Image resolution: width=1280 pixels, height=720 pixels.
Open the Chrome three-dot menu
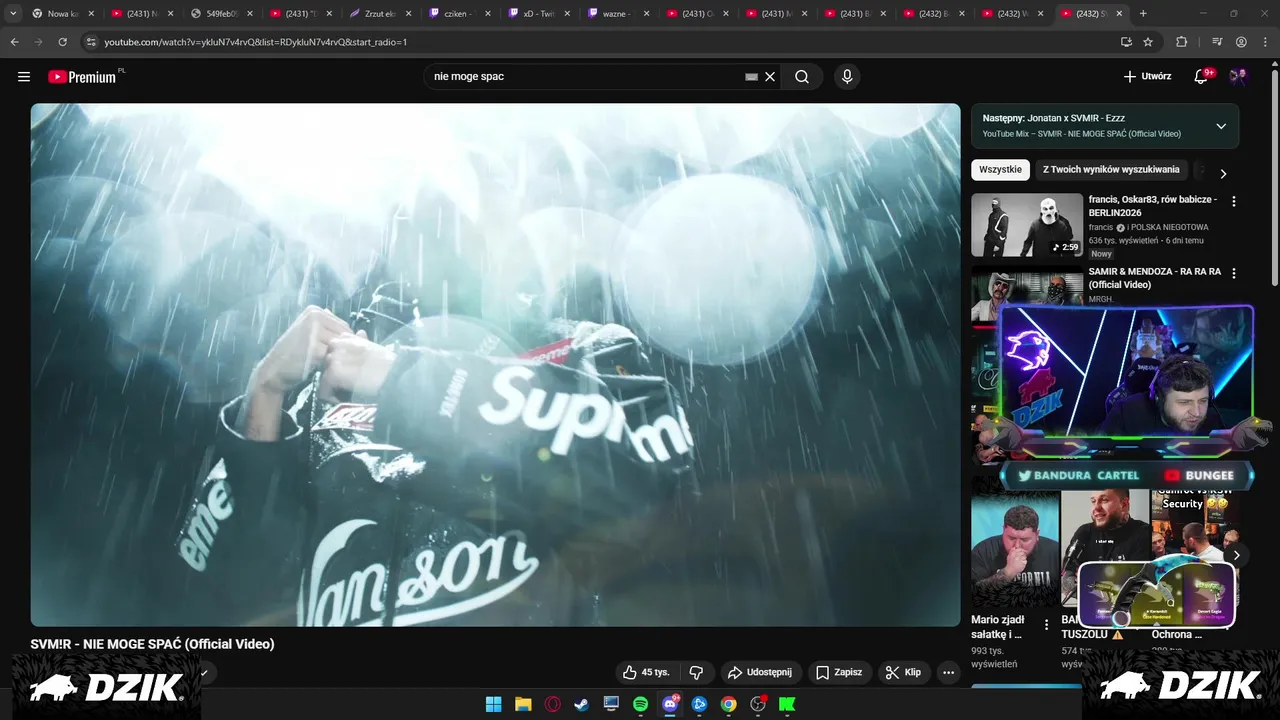point(1265,42)
